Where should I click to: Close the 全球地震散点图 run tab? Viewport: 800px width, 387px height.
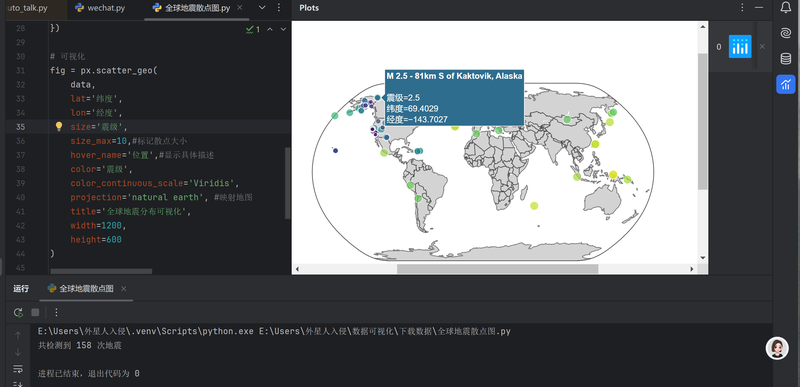point(123,289)
